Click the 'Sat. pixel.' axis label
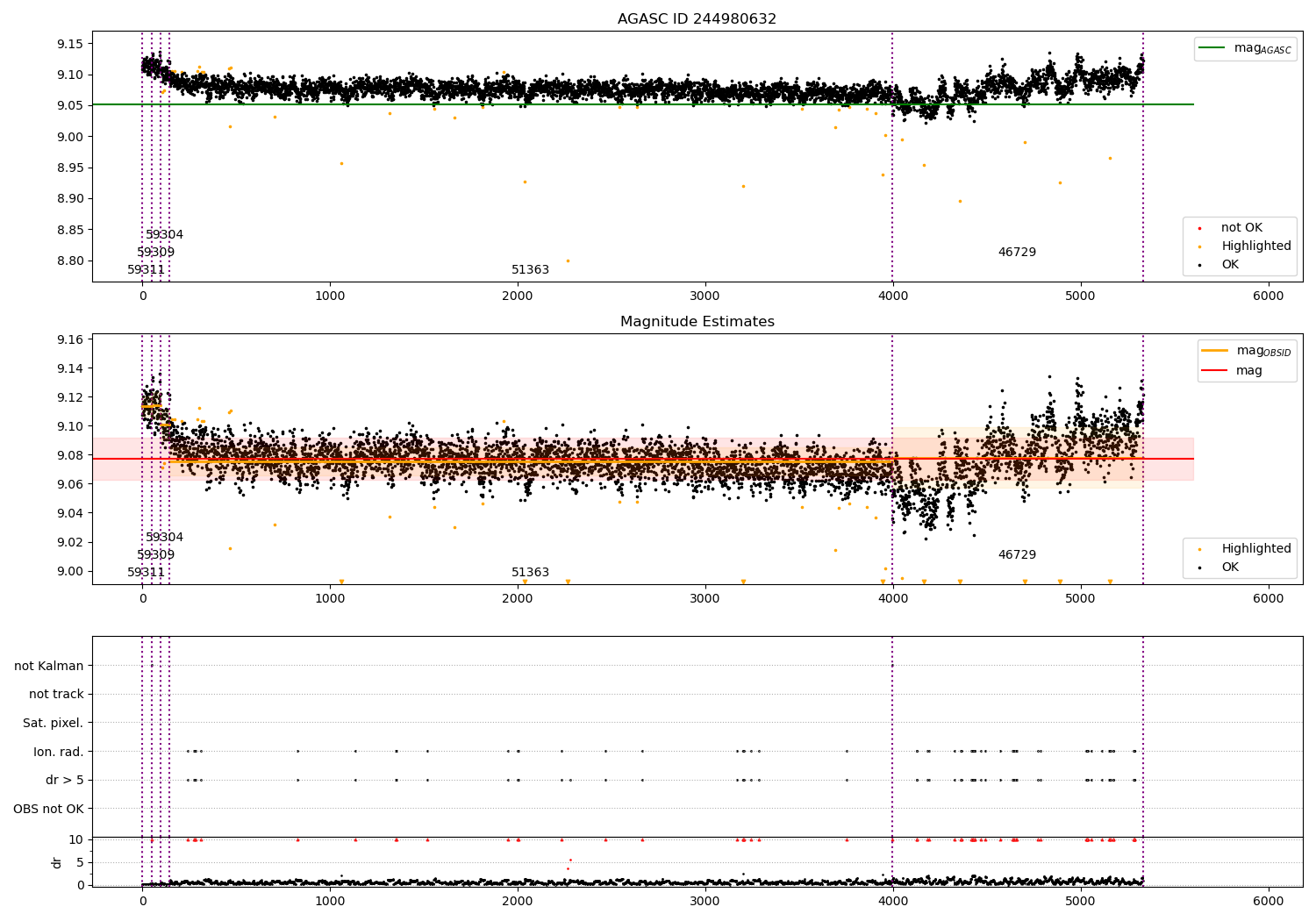 (x=53, y=724)
